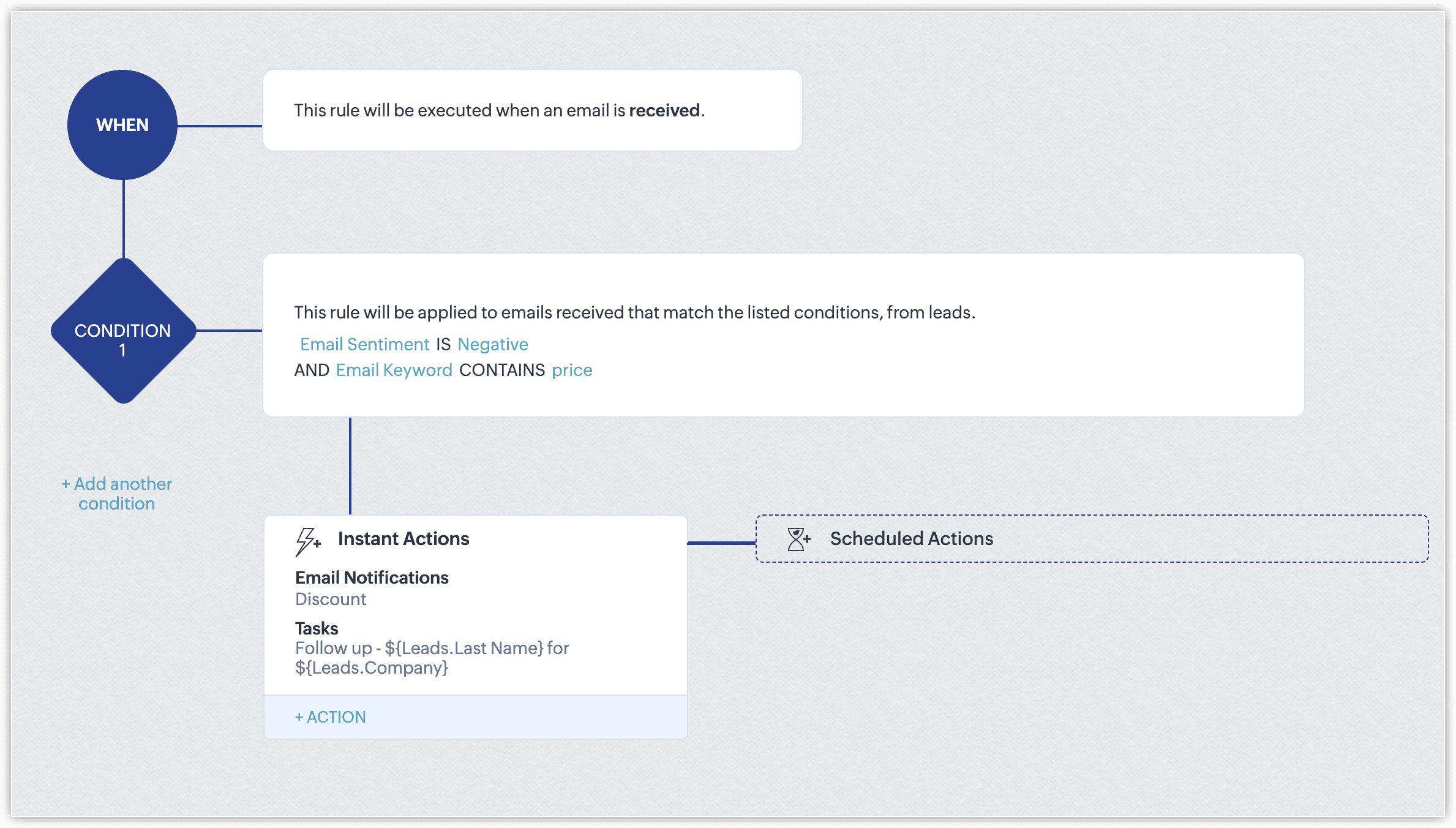Click the Instant Actions lightning bolt icon
The height and width of the screenshot is (828, 1456).
(307, 541)
